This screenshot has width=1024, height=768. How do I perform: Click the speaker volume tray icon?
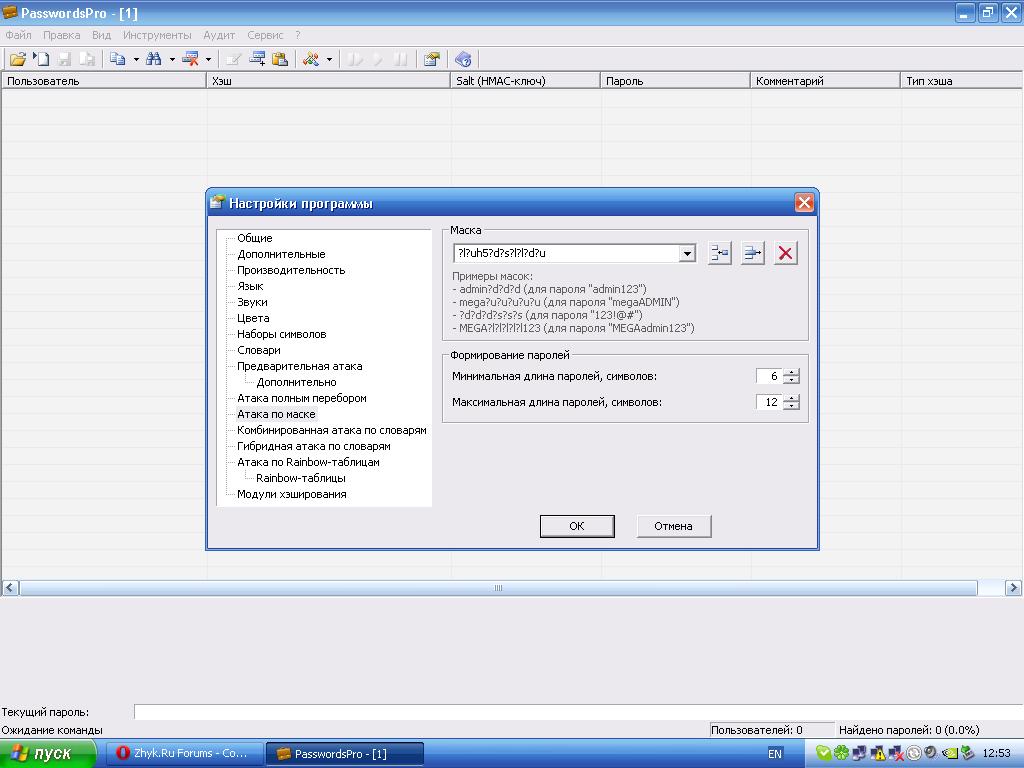931,753
